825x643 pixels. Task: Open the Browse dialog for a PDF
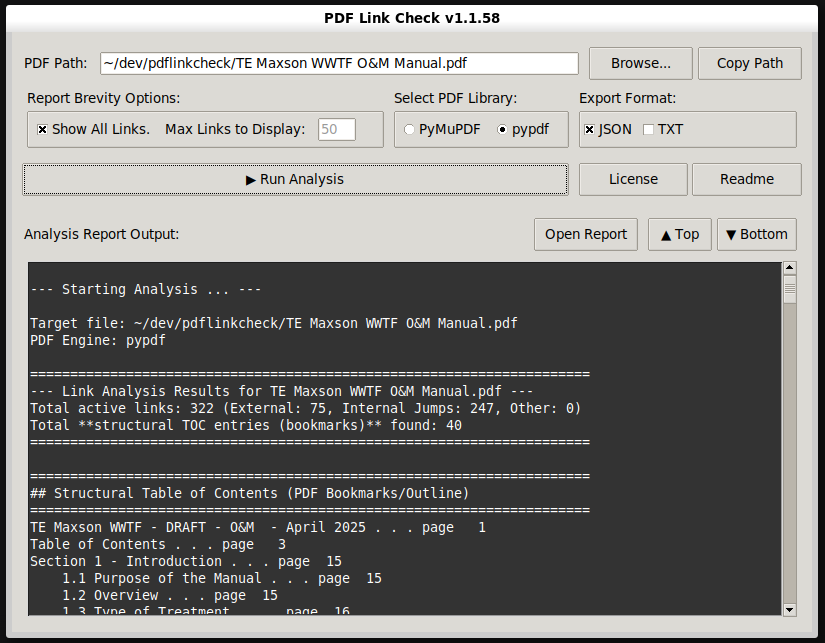640,63
